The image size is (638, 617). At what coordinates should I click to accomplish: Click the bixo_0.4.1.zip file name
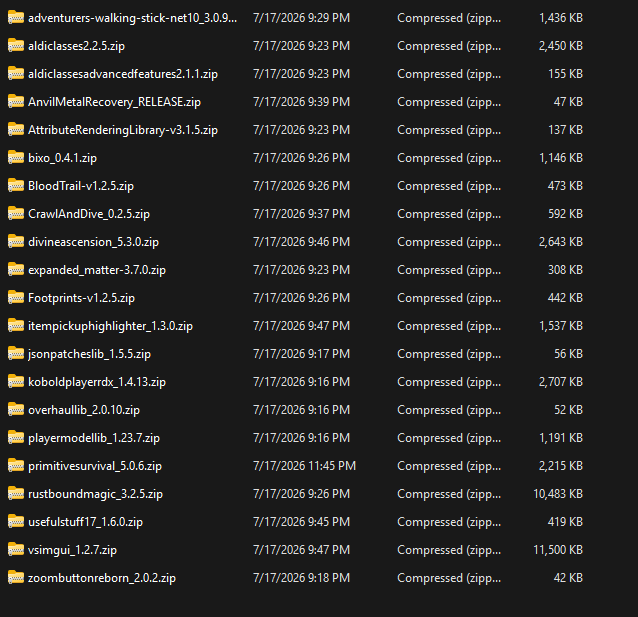pos(63,158)
